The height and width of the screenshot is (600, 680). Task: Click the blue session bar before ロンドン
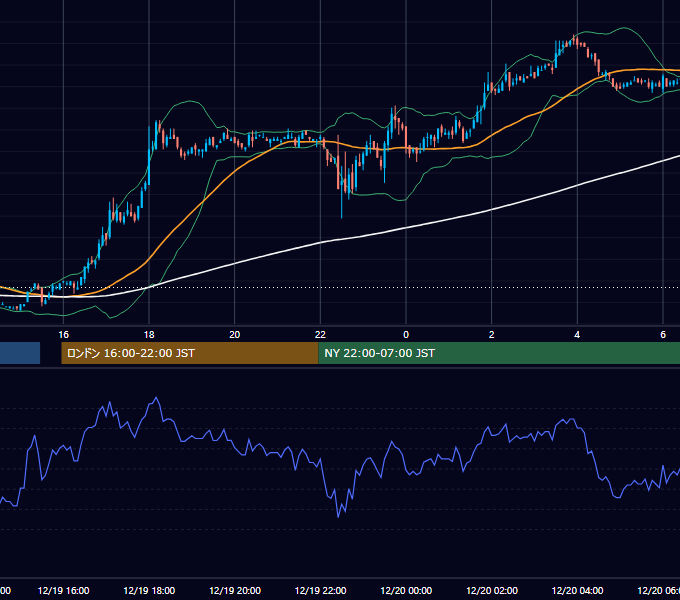20,353
